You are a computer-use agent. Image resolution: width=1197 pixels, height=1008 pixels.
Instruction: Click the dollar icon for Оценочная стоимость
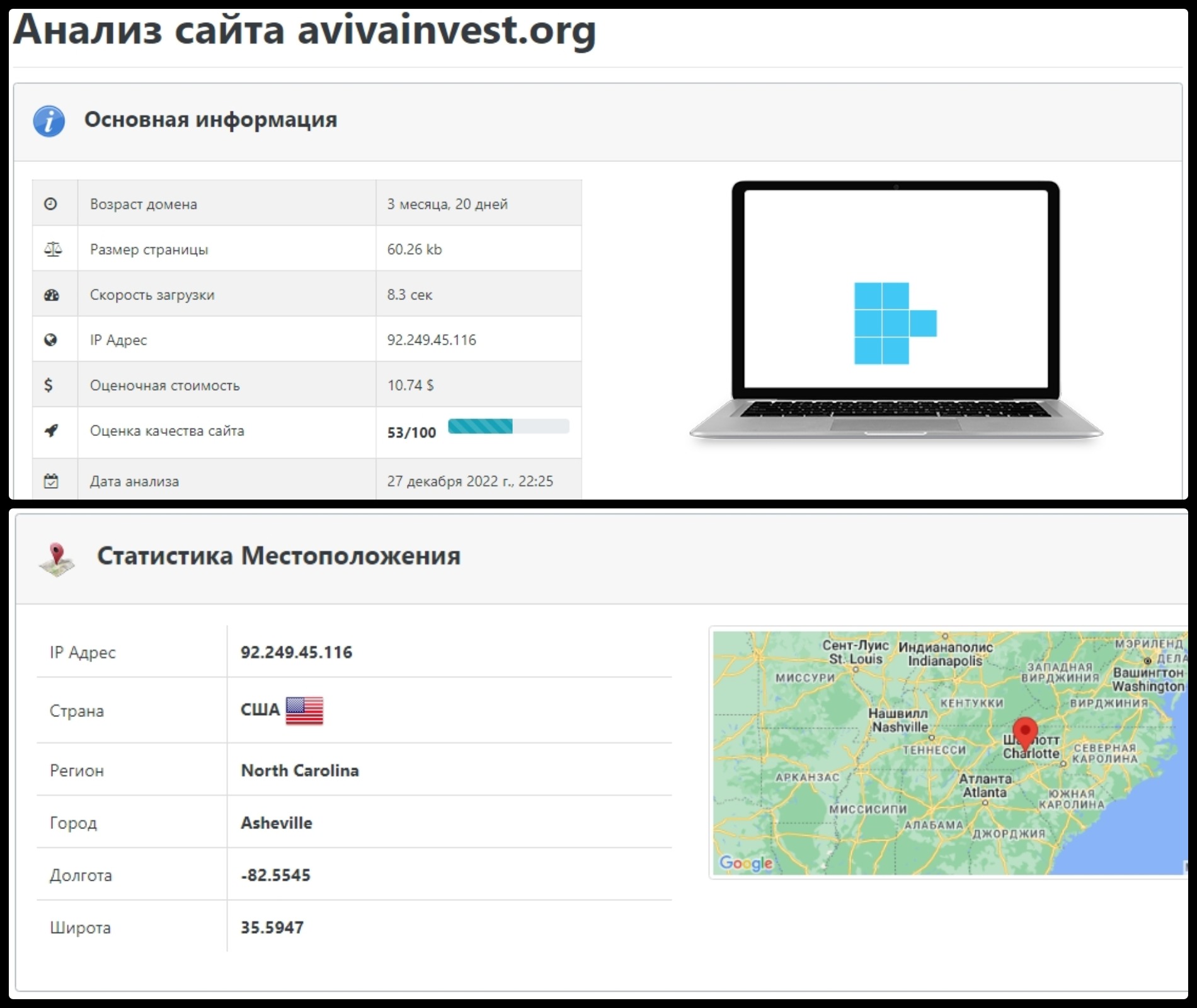tap(49, 385)
